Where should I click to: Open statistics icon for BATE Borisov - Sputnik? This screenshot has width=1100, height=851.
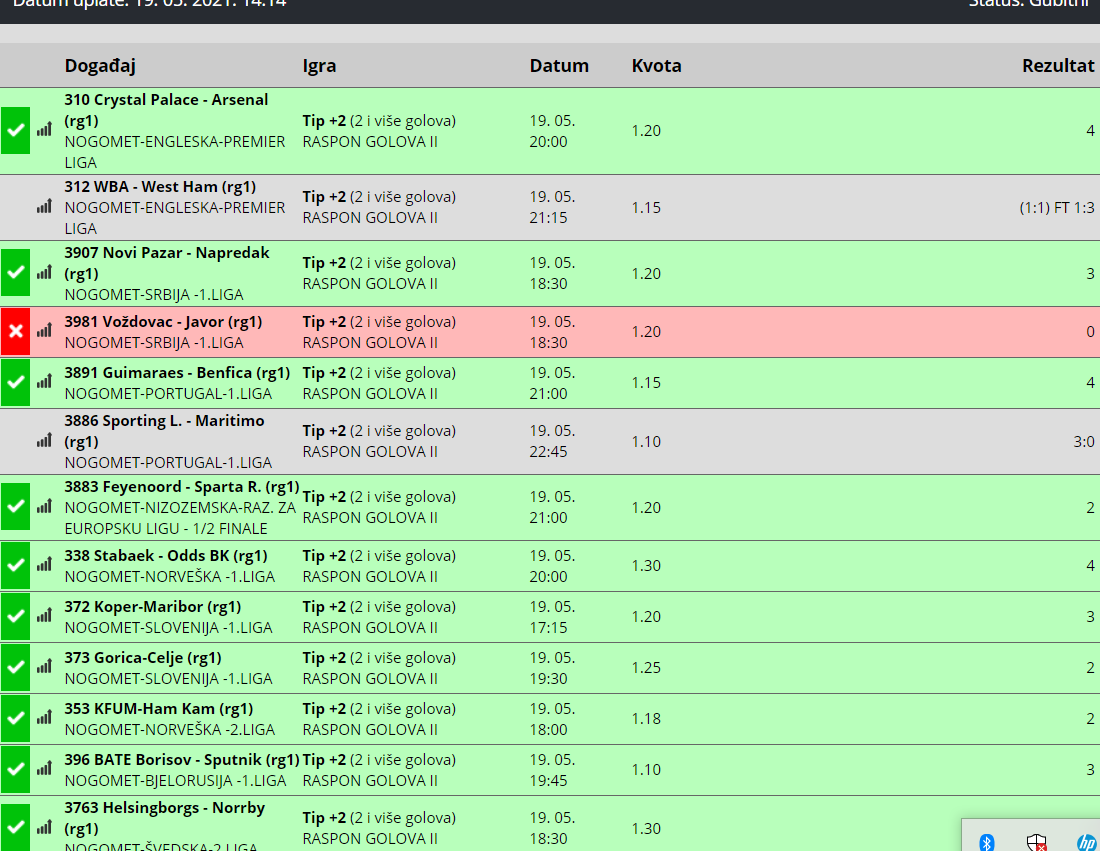tap(44, 770)
